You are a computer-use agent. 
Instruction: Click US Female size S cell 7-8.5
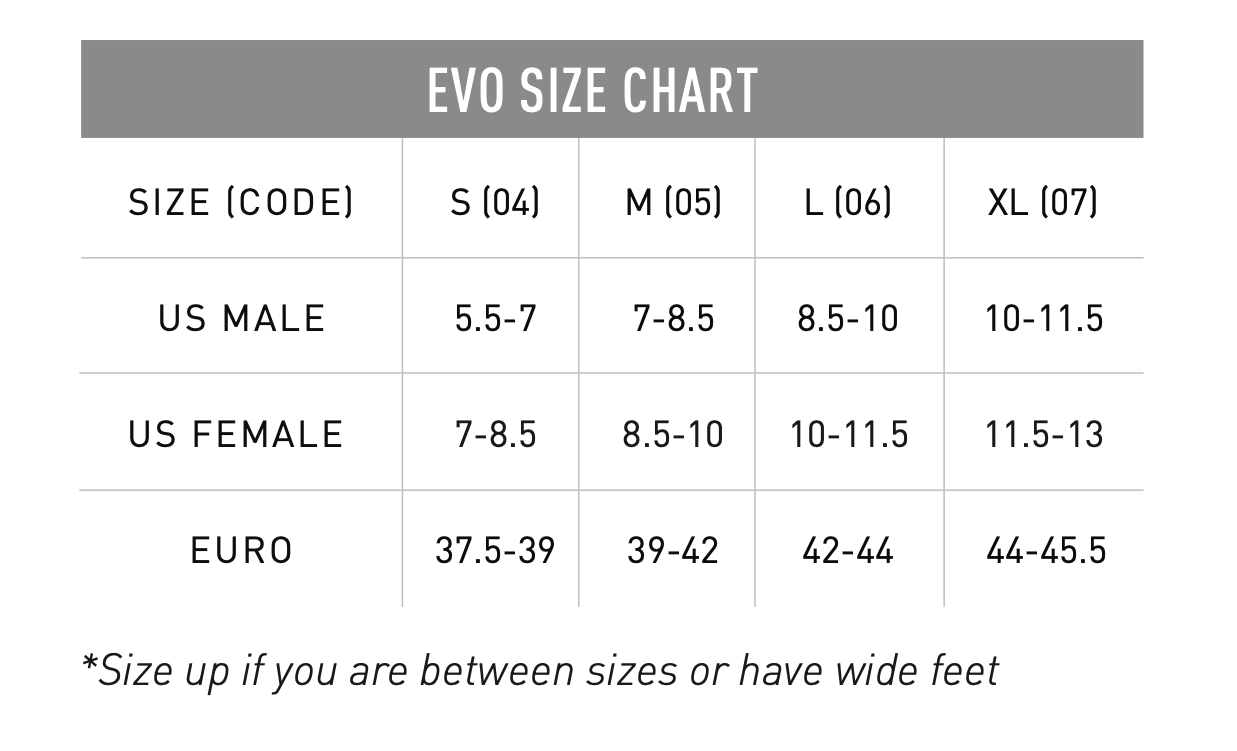click(x=495, y=435)
